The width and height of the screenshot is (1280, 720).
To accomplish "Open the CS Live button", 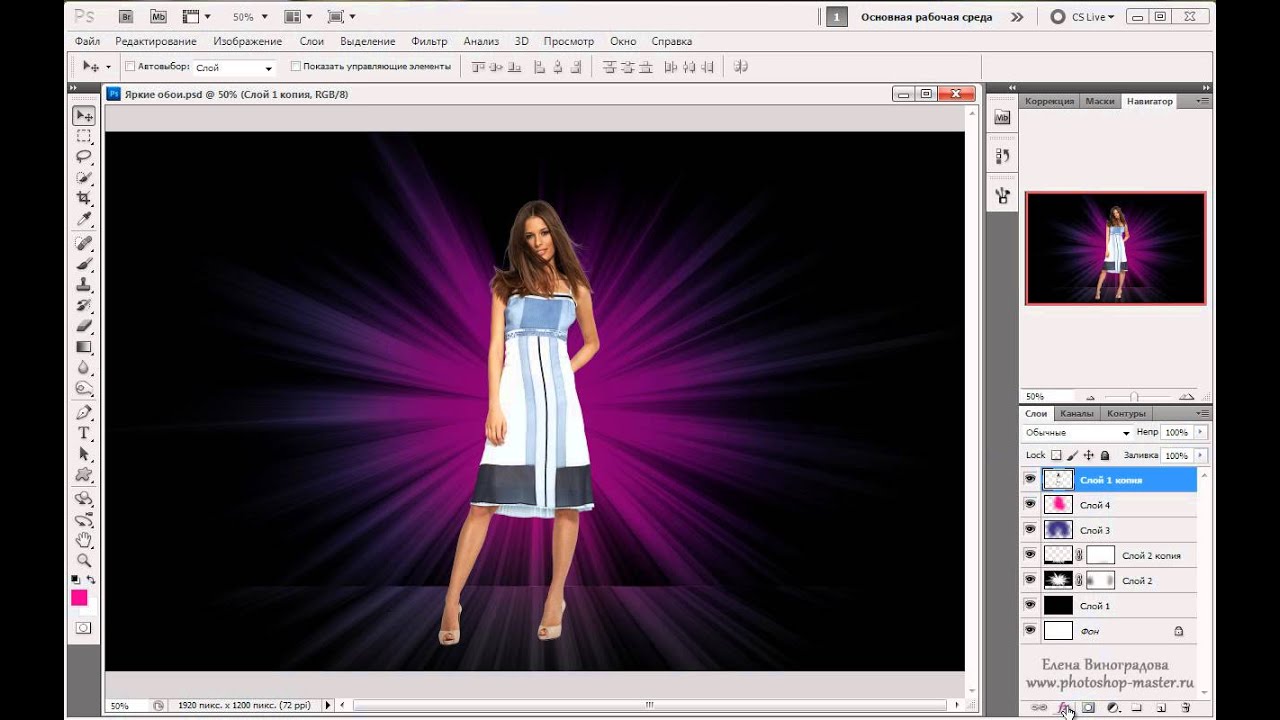I will pos(1083,17).
